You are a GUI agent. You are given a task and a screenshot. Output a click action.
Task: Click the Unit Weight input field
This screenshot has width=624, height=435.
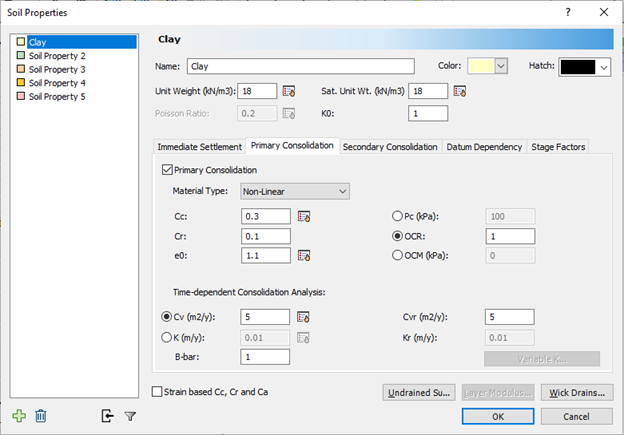tap(257, 91)
